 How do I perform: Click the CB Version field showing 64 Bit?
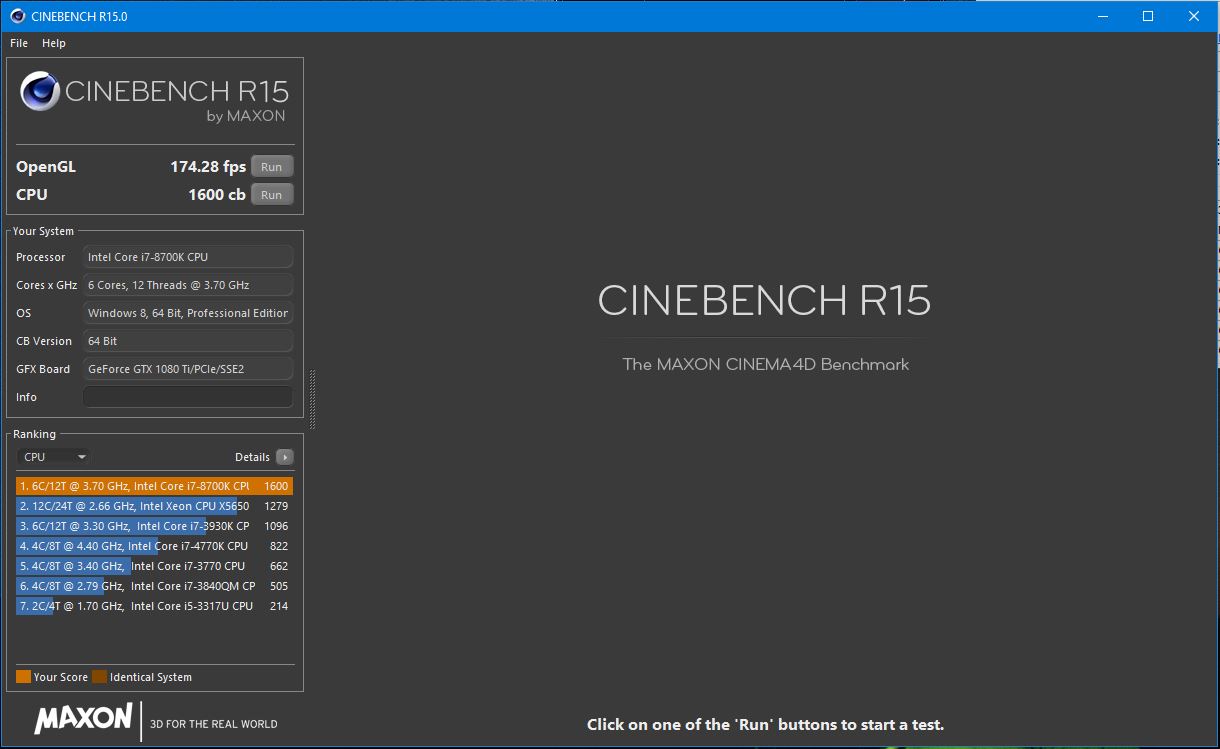188,341
